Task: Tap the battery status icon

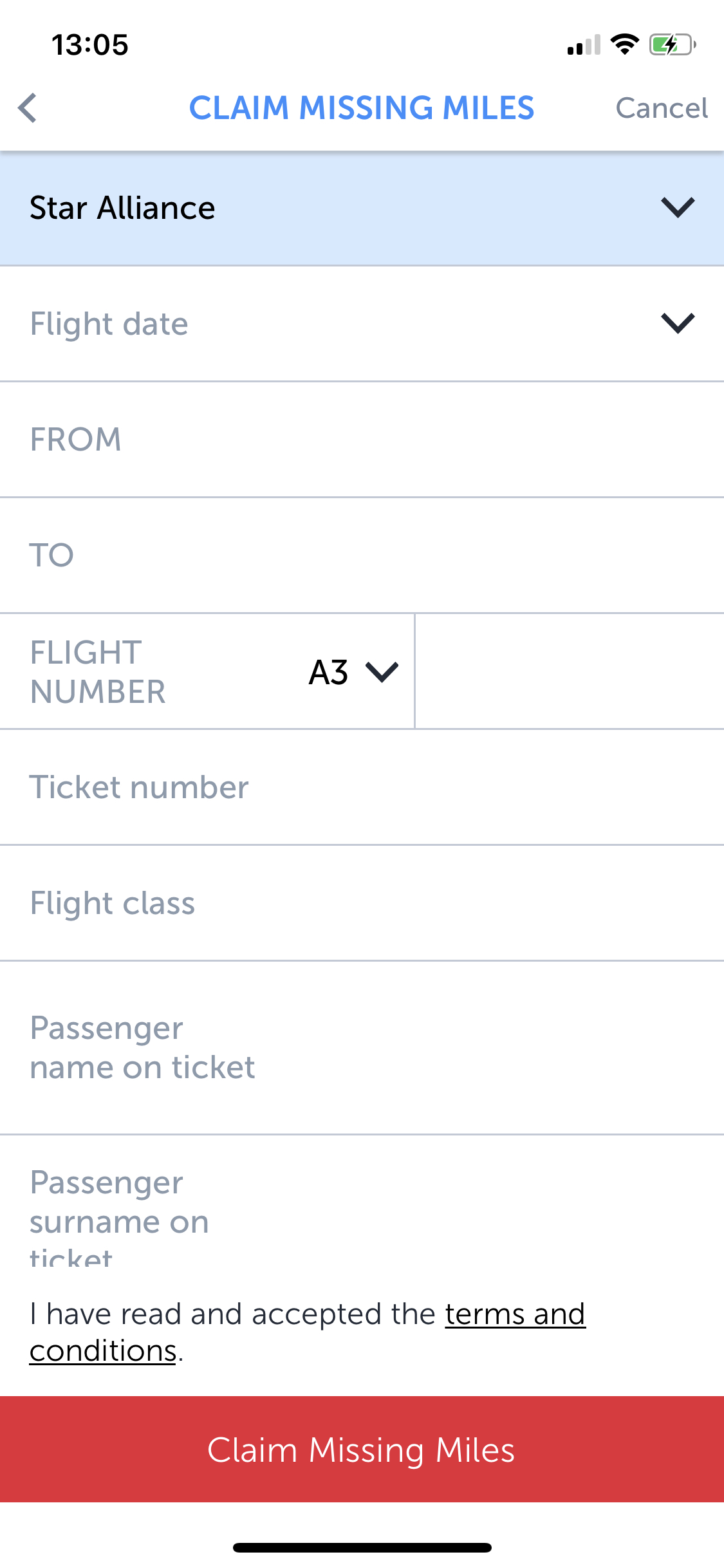Action: [673, 44]
